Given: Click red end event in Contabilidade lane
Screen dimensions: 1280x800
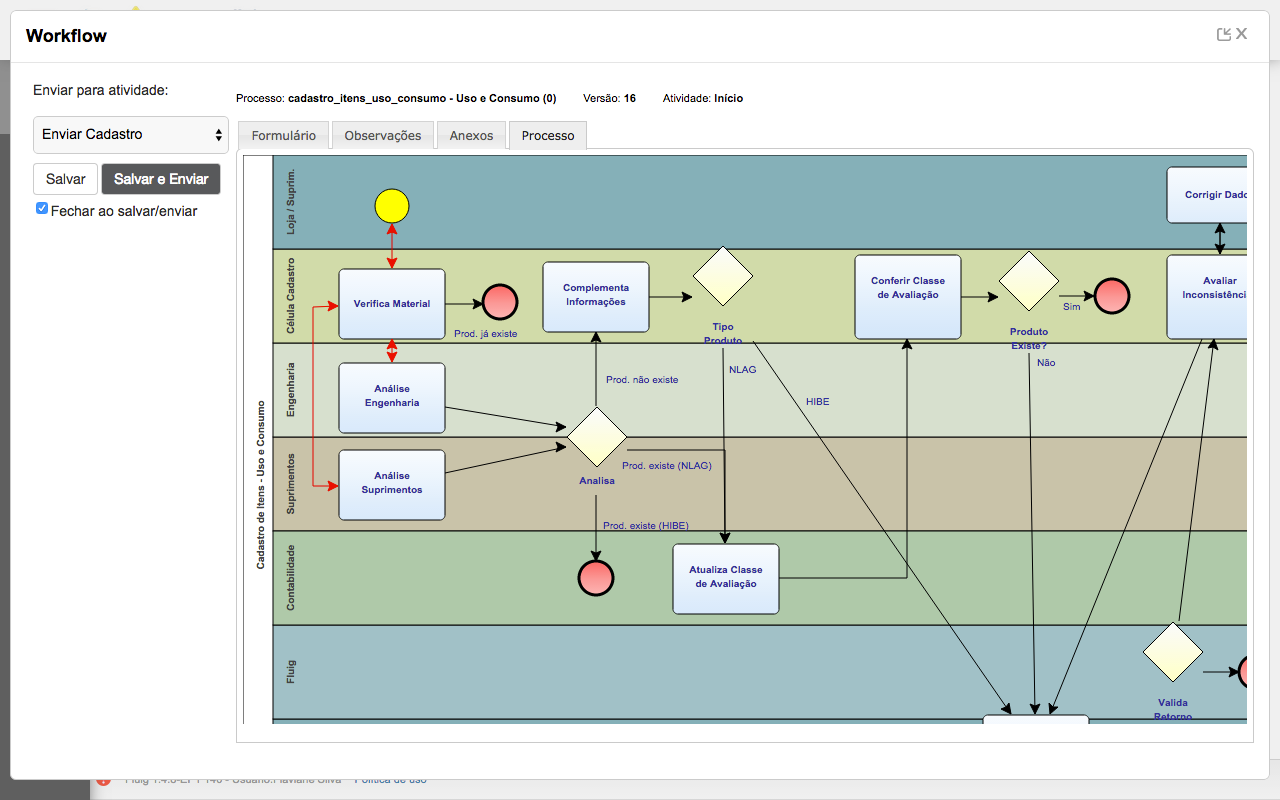Looking at the screenshot, I should [596, 578].
